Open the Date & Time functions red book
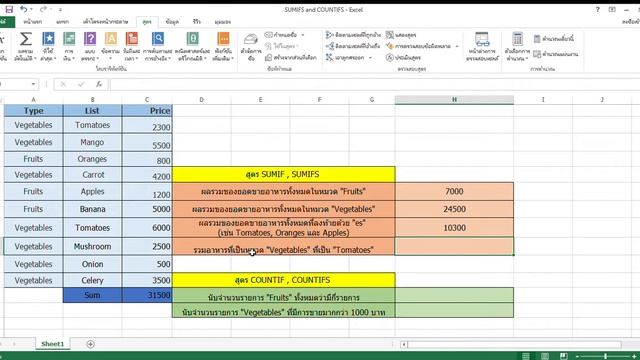 (131, 47)
